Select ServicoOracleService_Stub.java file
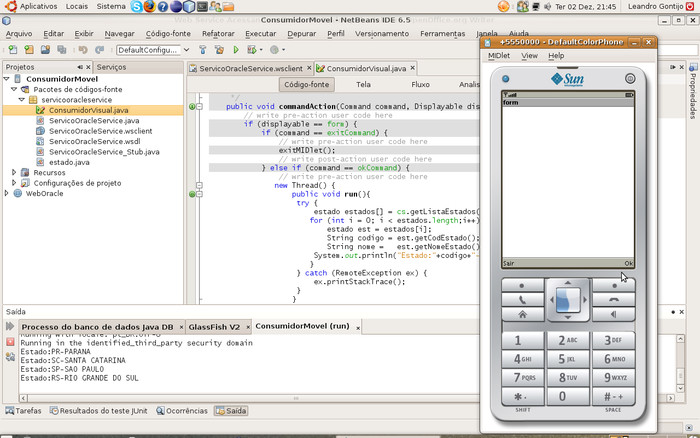This screenshot has height=438, width=700. click(104, 152)
